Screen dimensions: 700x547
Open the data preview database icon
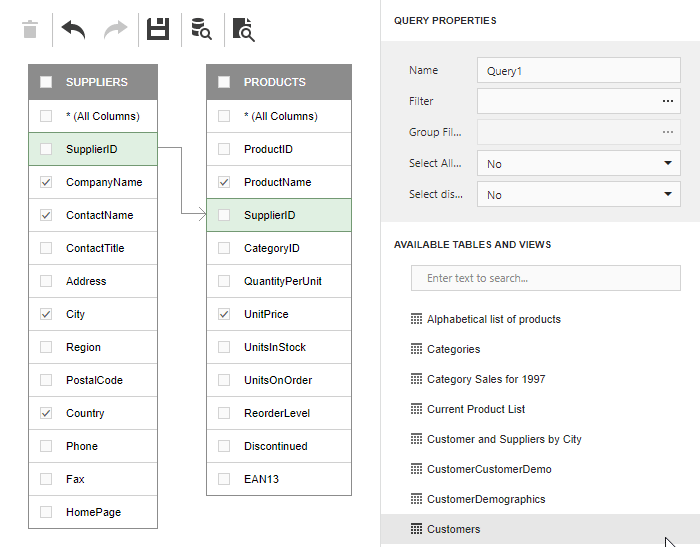tap(201, 29)
